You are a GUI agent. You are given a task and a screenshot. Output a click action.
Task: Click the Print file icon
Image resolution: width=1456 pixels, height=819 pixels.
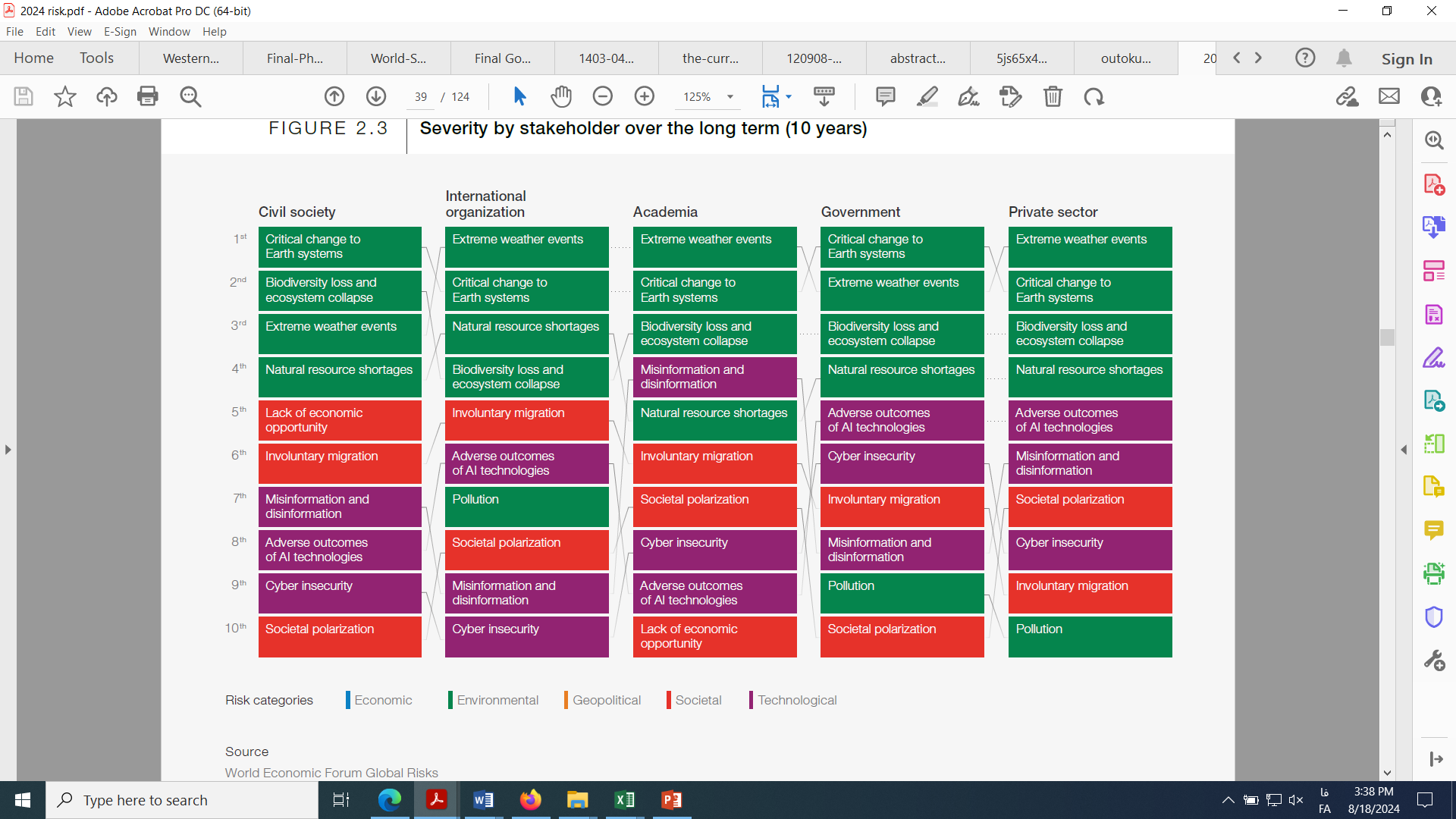(147, 96)
